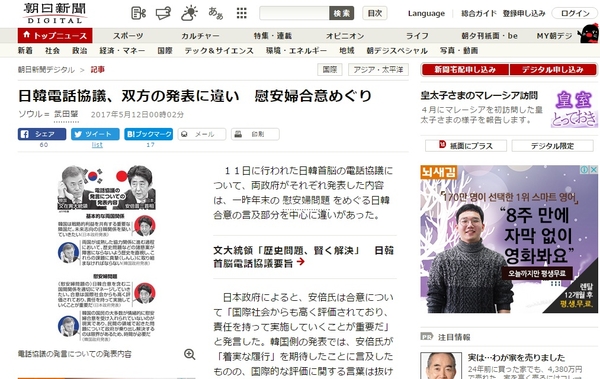Open the Language selector

tap(426, 13)
